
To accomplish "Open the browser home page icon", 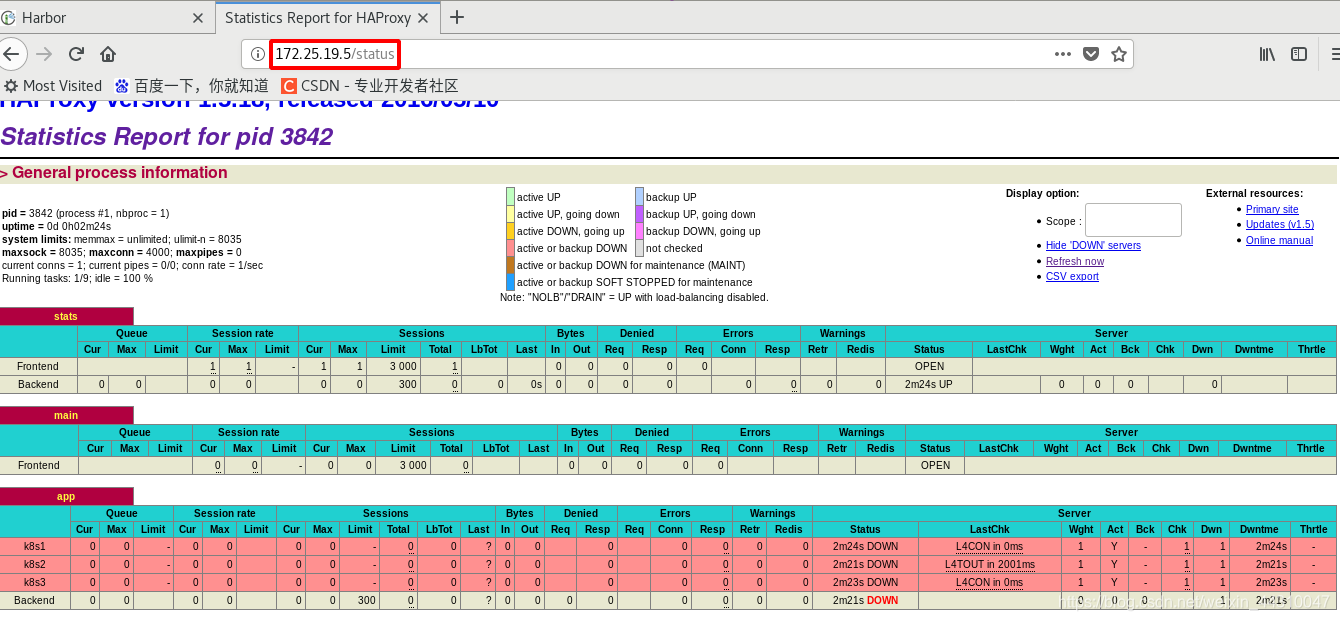I will (108, 54).
